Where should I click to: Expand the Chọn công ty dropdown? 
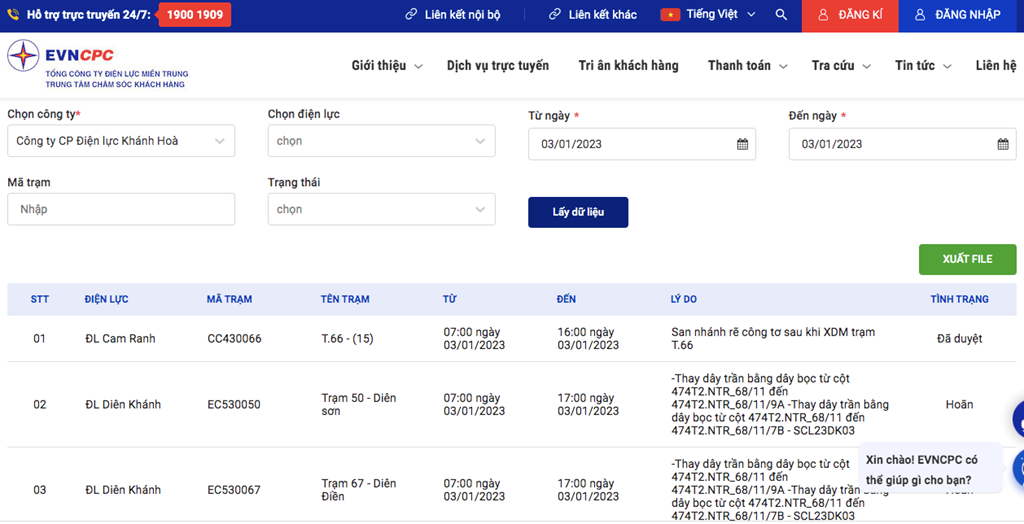[x=121, y=141]
